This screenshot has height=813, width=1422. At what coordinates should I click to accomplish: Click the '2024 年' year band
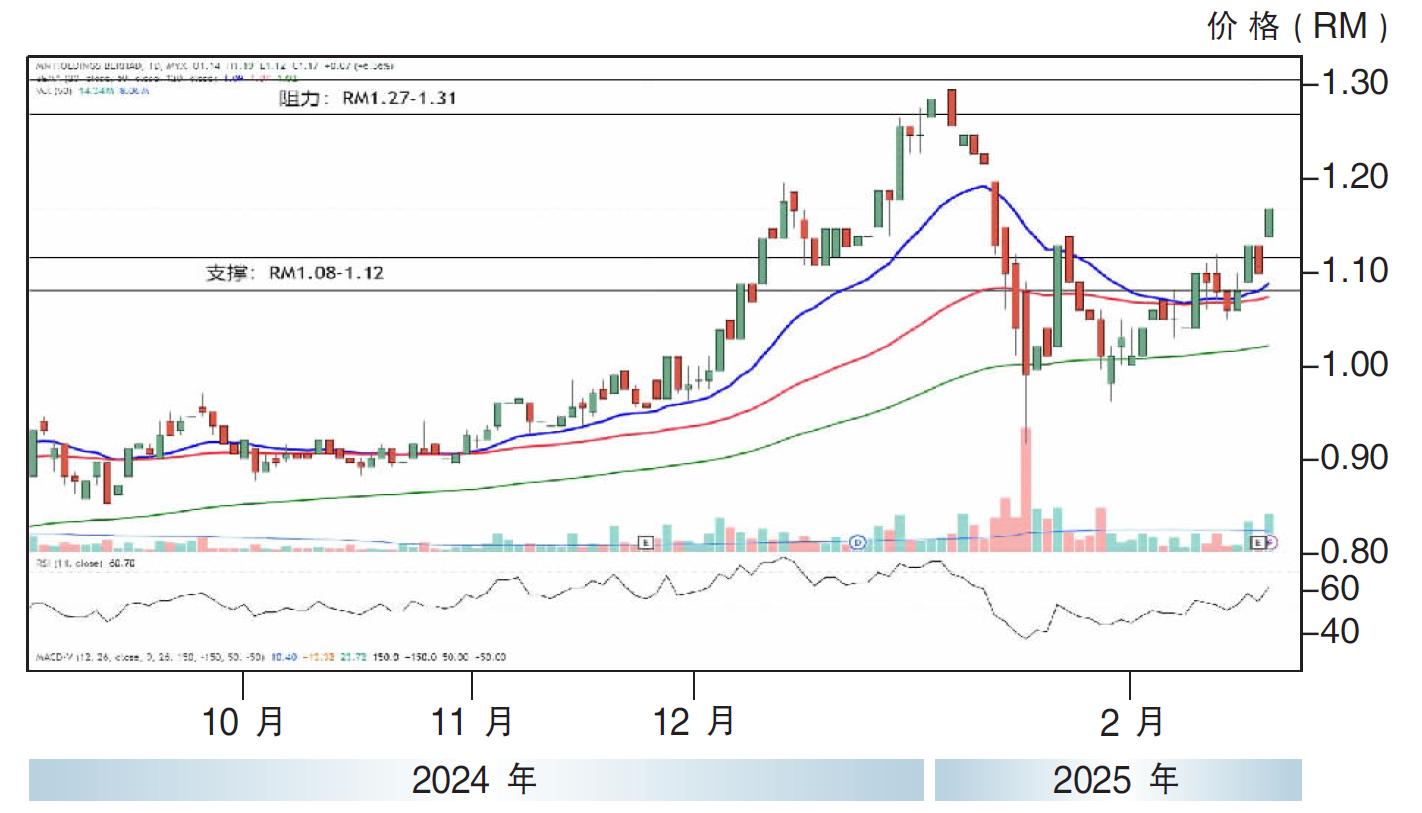click(x=475, y=780)
